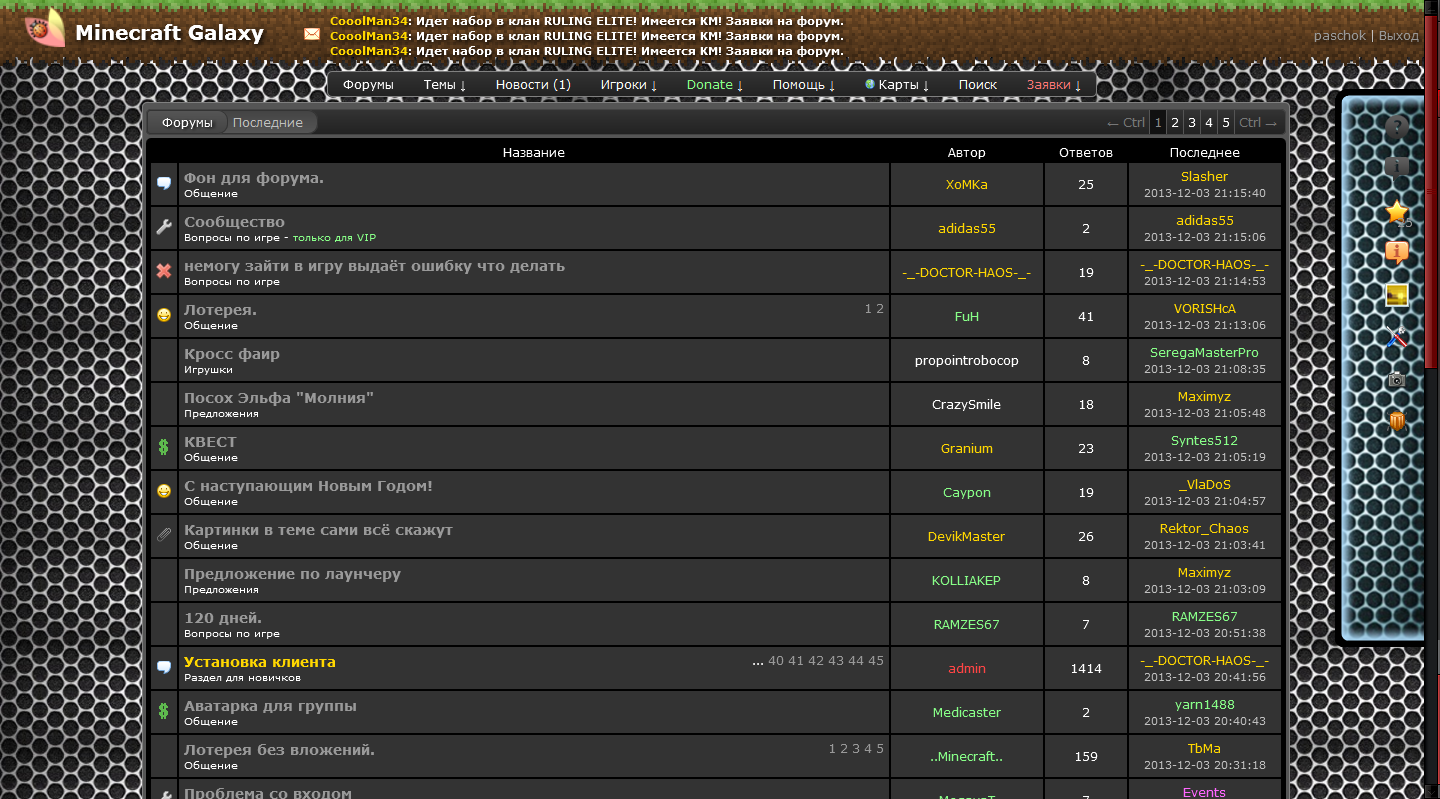
Task: Click the orange info bubble sidebar icon
Action: click(1397, 252)
